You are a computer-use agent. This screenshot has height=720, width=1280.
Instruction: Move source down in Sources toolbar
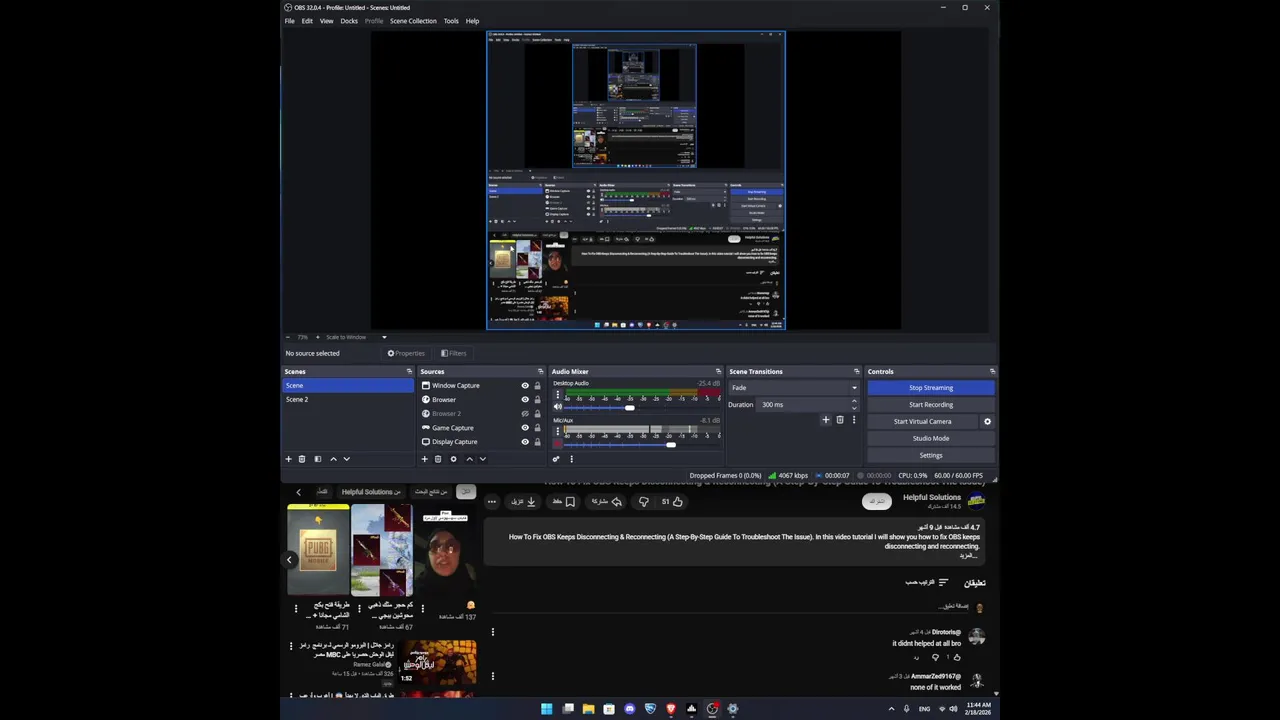click(482, 459)
